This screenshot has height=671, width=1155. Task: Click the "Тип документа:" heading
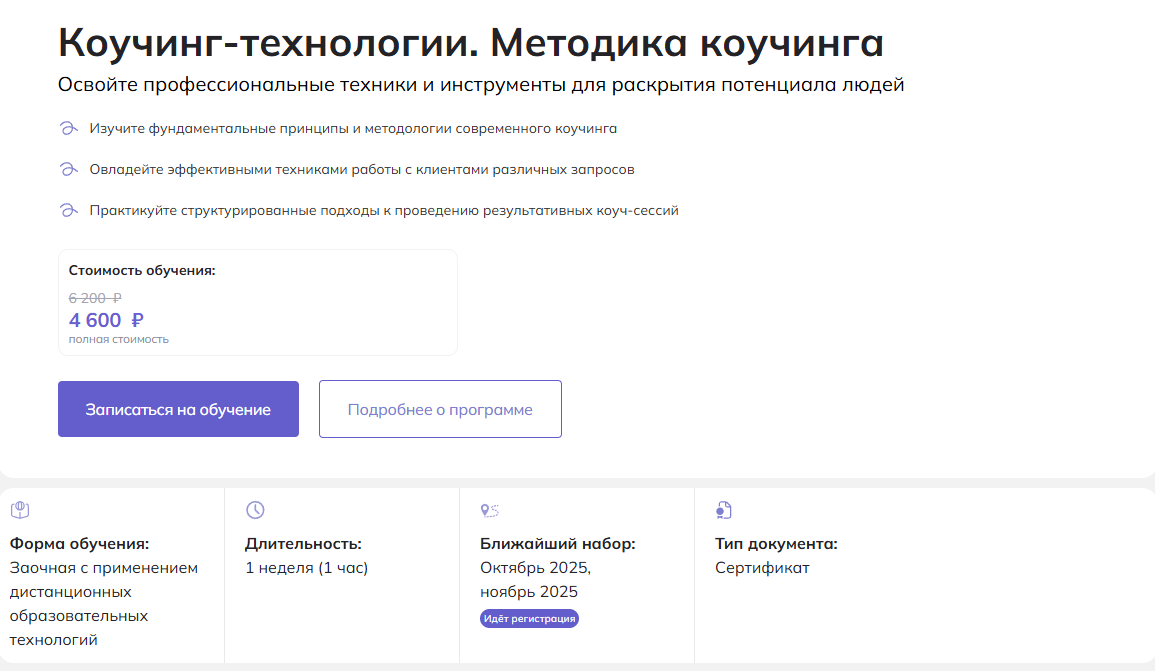776,544
